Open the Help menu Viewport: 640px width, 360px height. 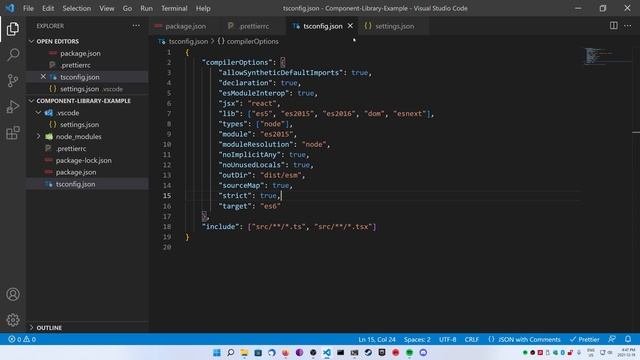click(x=203, y=8)
